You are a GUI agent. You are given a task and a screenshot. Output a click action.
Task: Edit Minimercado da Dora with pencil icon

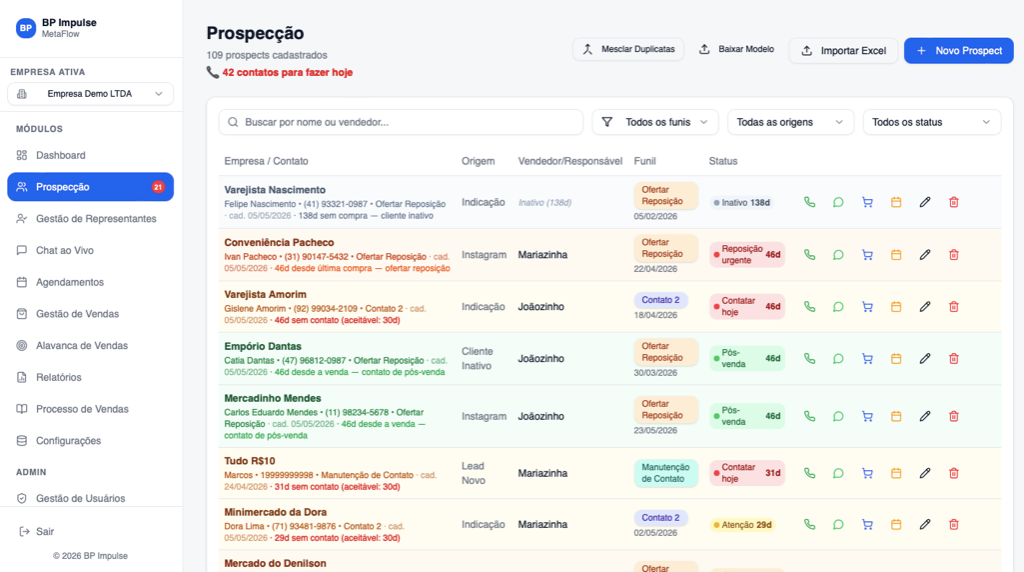(x=925, y=524)
